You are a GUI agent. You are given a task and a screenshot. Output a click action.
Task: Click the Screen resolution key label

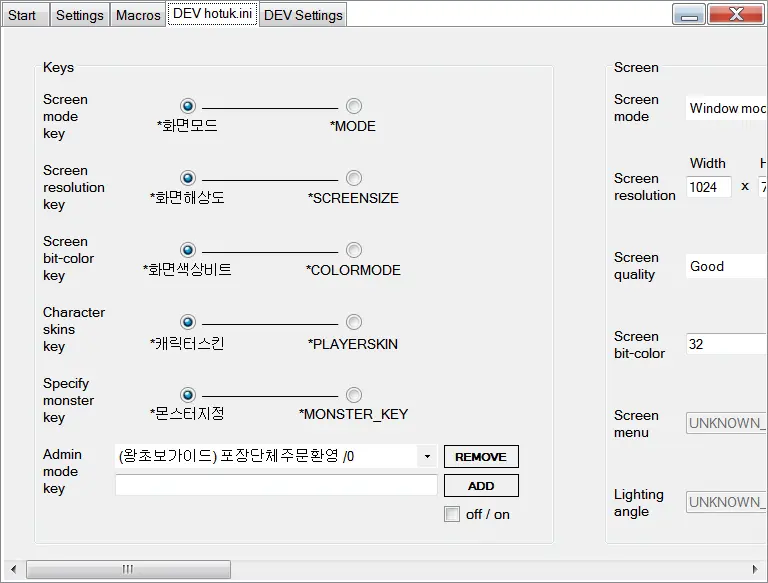[73, 187]
